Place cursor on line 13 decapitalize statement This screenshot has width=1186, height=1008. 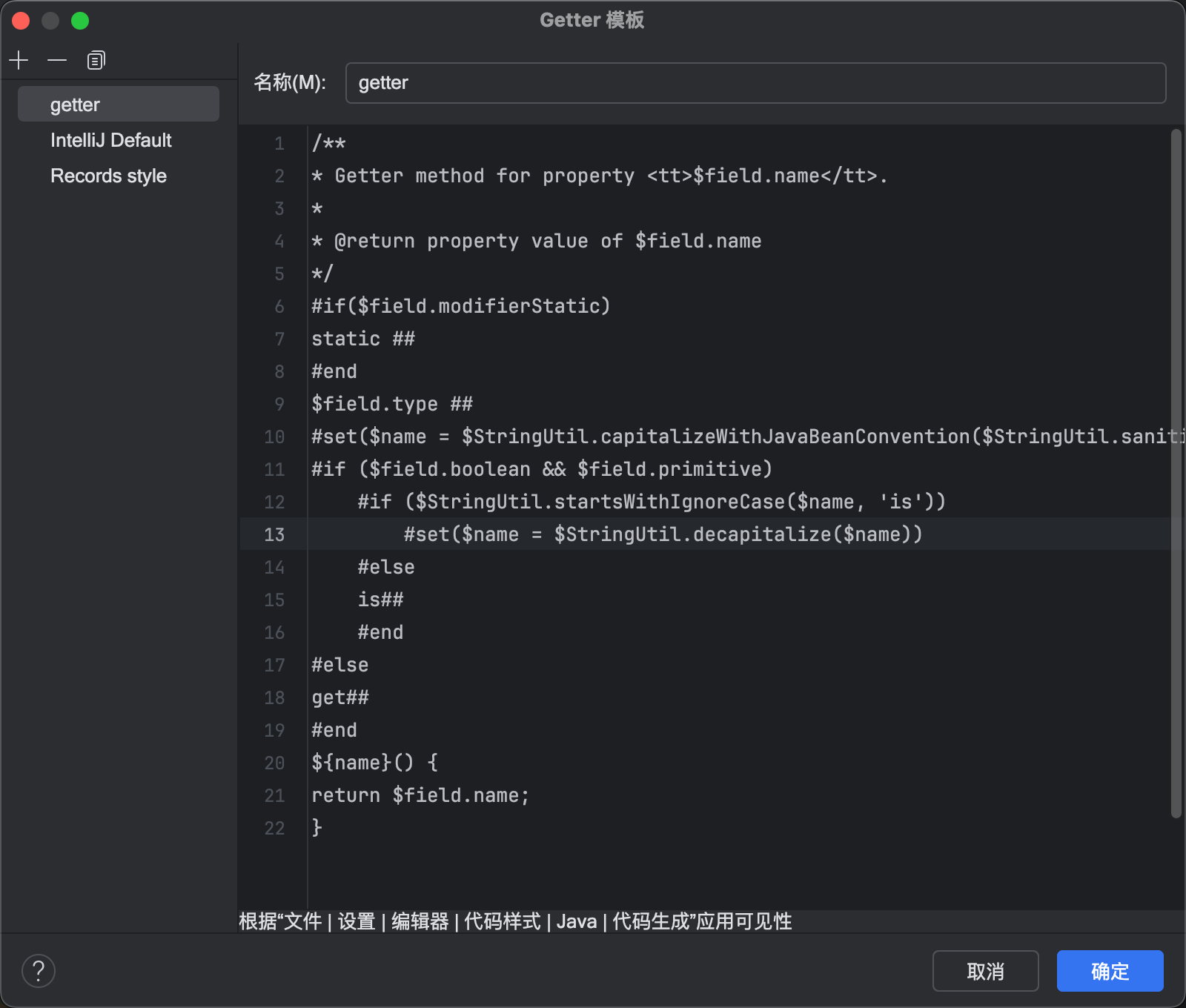(x=663, y=534)
